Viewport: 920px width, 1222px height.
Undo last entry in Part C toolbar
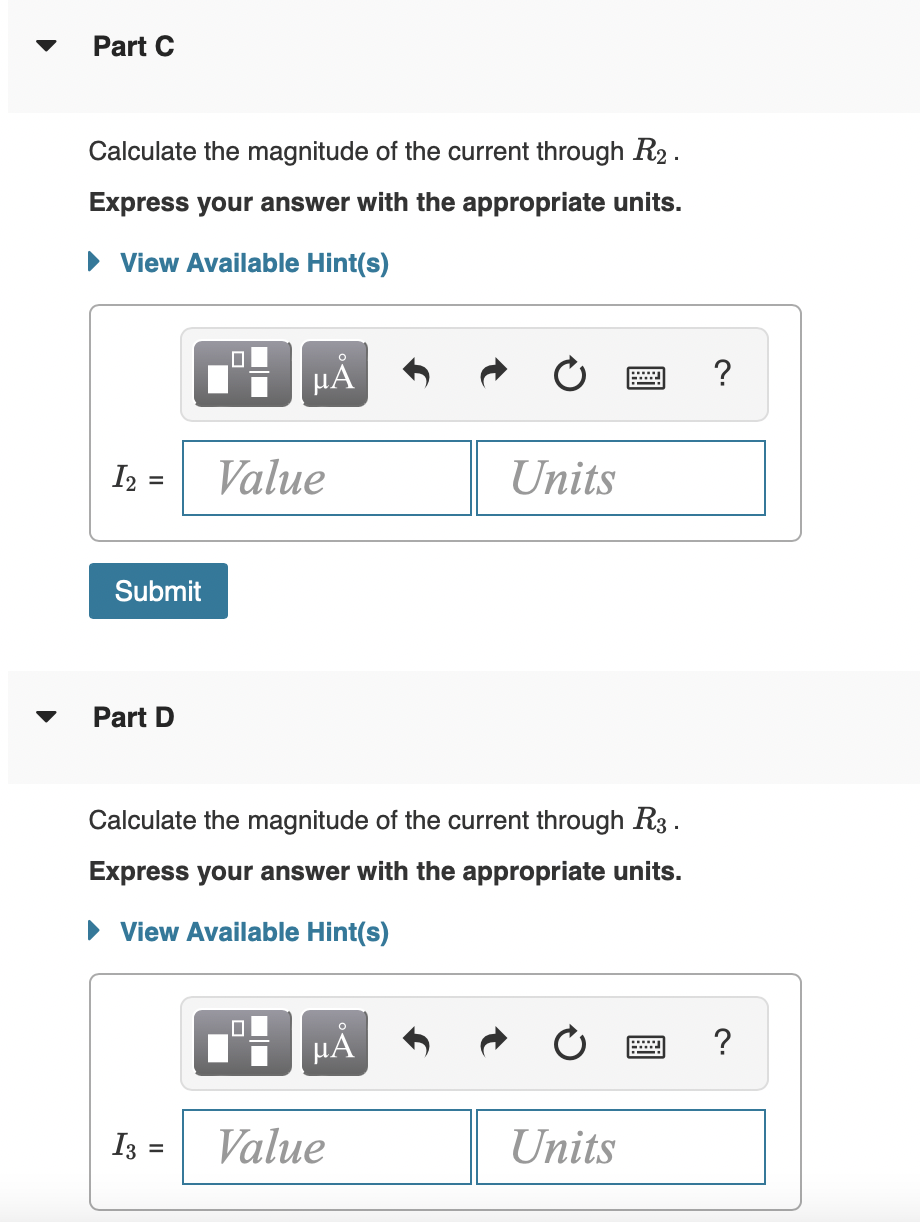point(416,375)
